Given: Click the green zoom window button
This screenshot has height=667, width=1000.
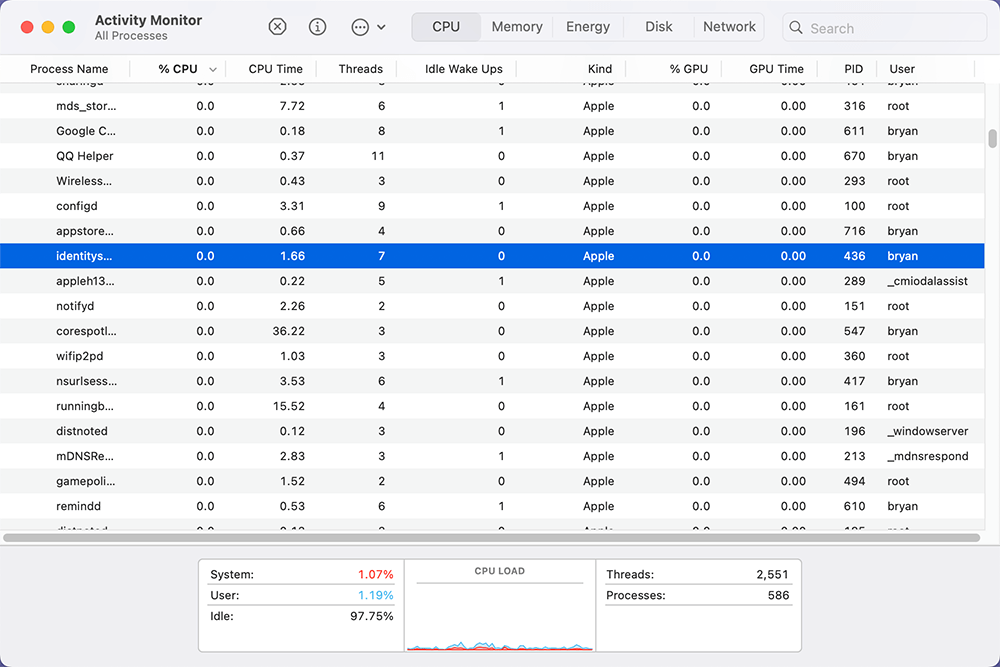Looking at the screenshot, I should 69,27.
